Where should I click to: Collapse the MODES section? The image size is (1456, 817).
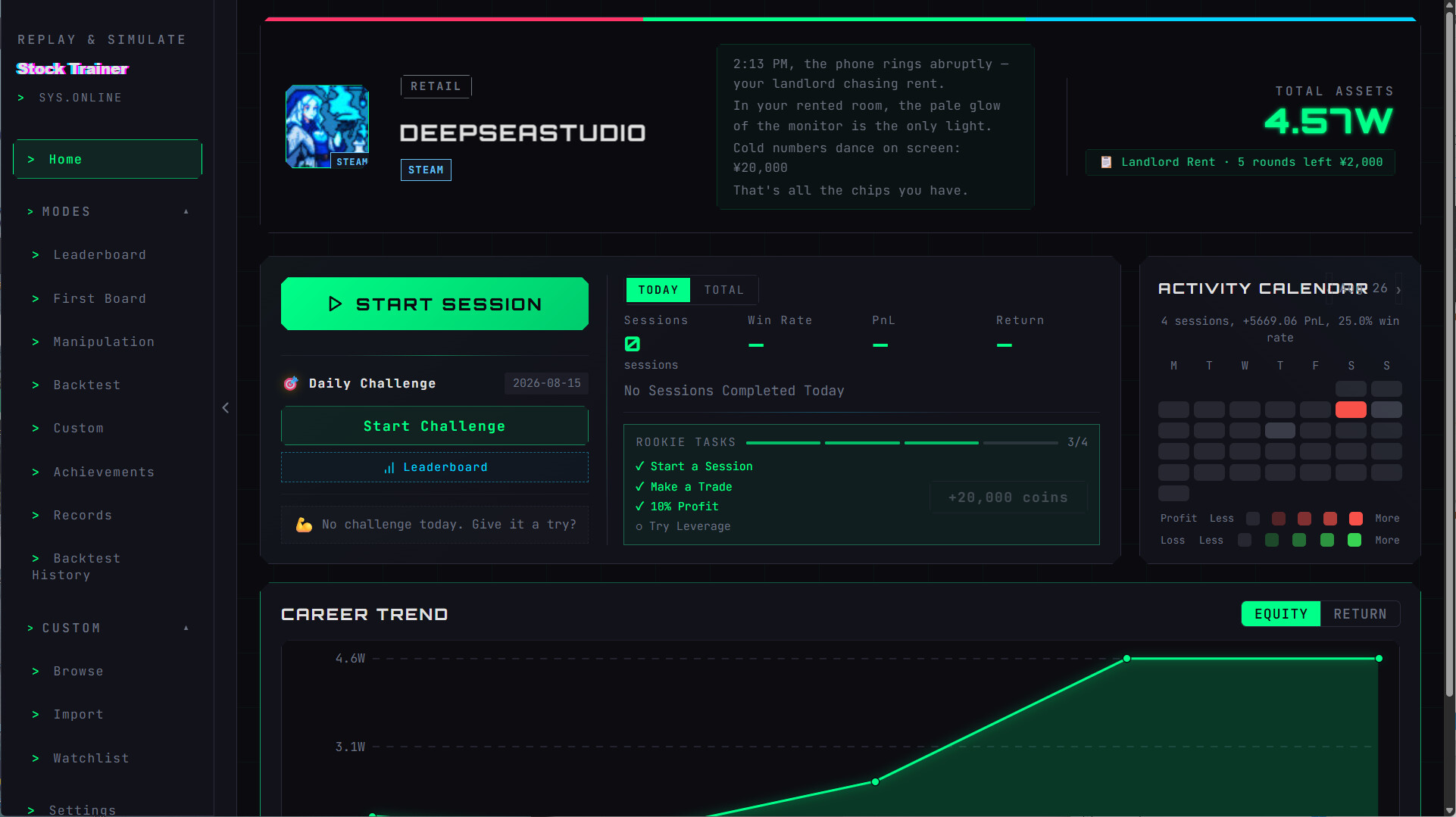(x=186, y=212)
